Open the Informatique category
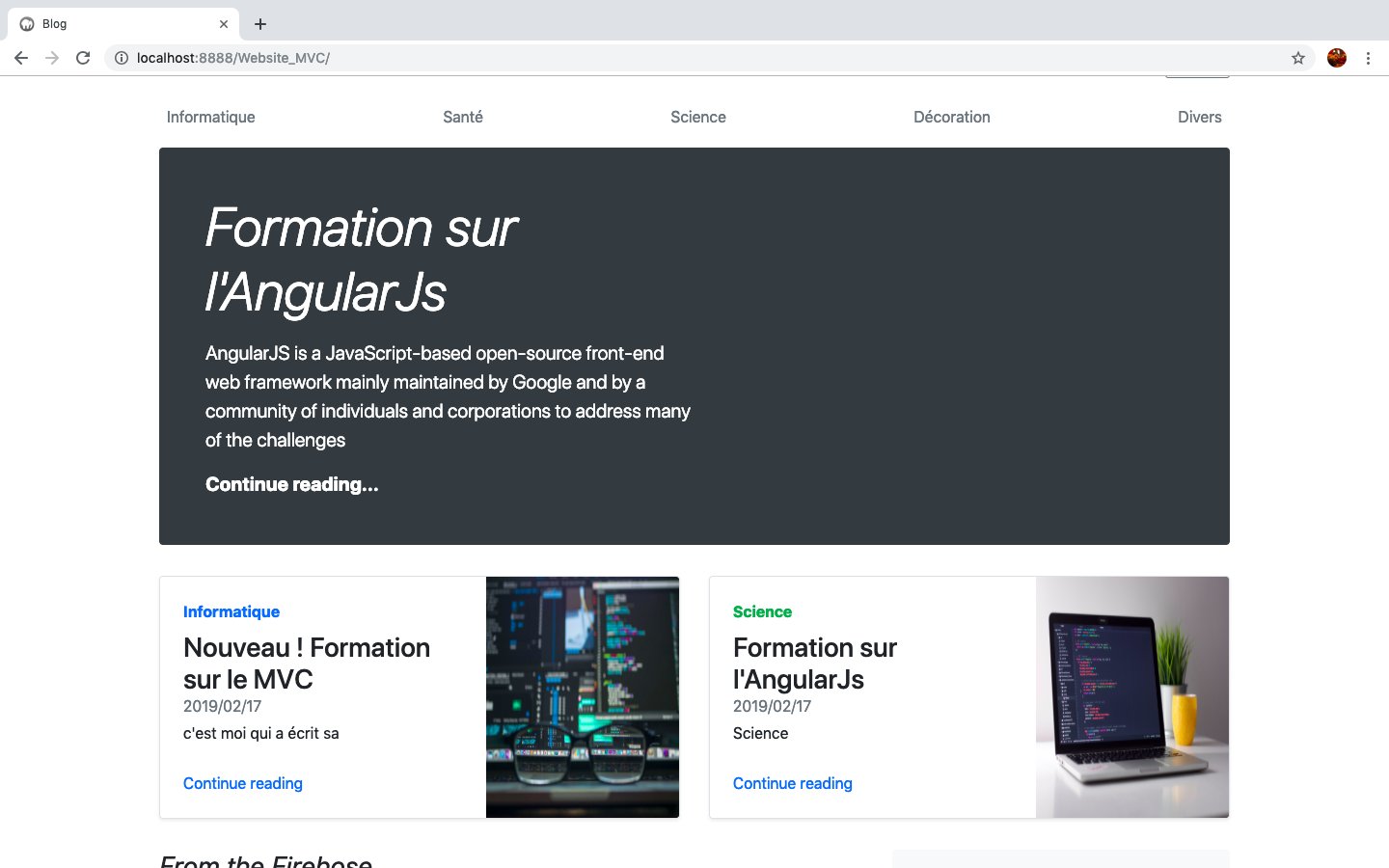 [210, 117]
